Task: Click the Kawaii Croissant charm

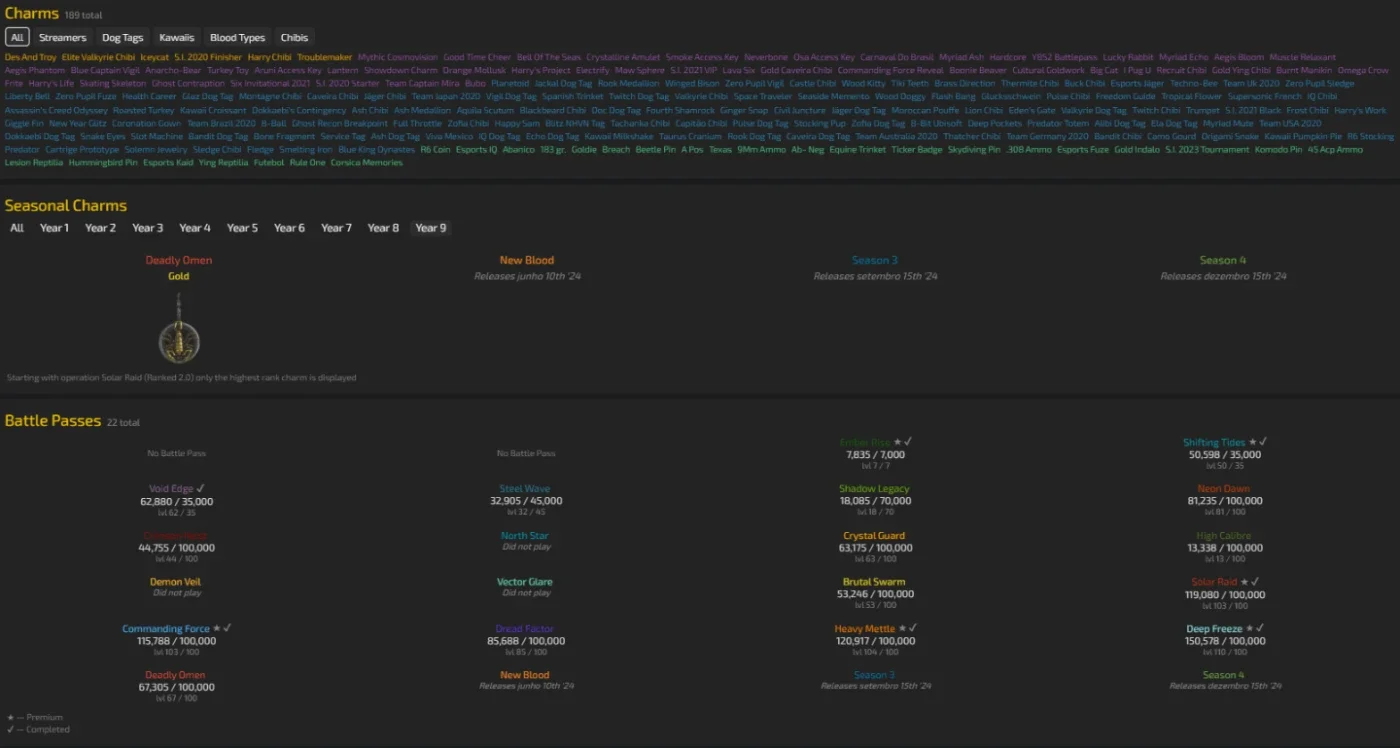Action: point(213,110)
